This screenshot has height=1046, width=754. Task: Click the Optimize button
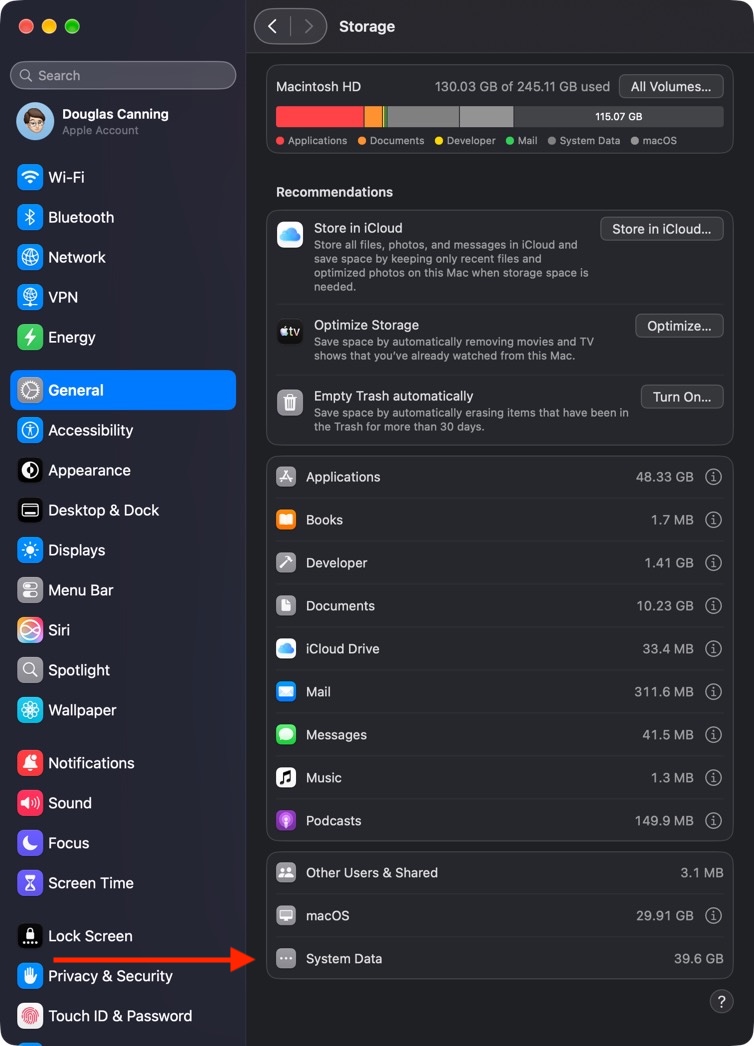point(679,326)
